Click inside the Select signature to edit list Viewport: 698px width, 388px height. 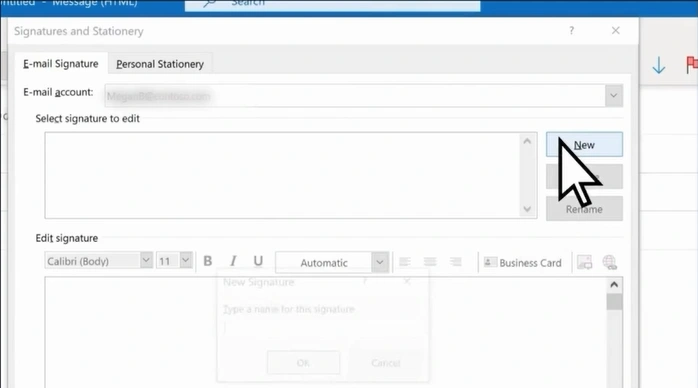(283, 175)
